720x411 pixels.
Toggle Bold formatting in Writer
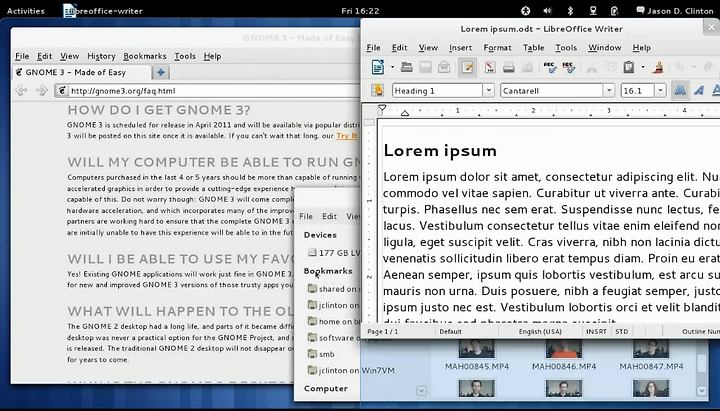680,90
